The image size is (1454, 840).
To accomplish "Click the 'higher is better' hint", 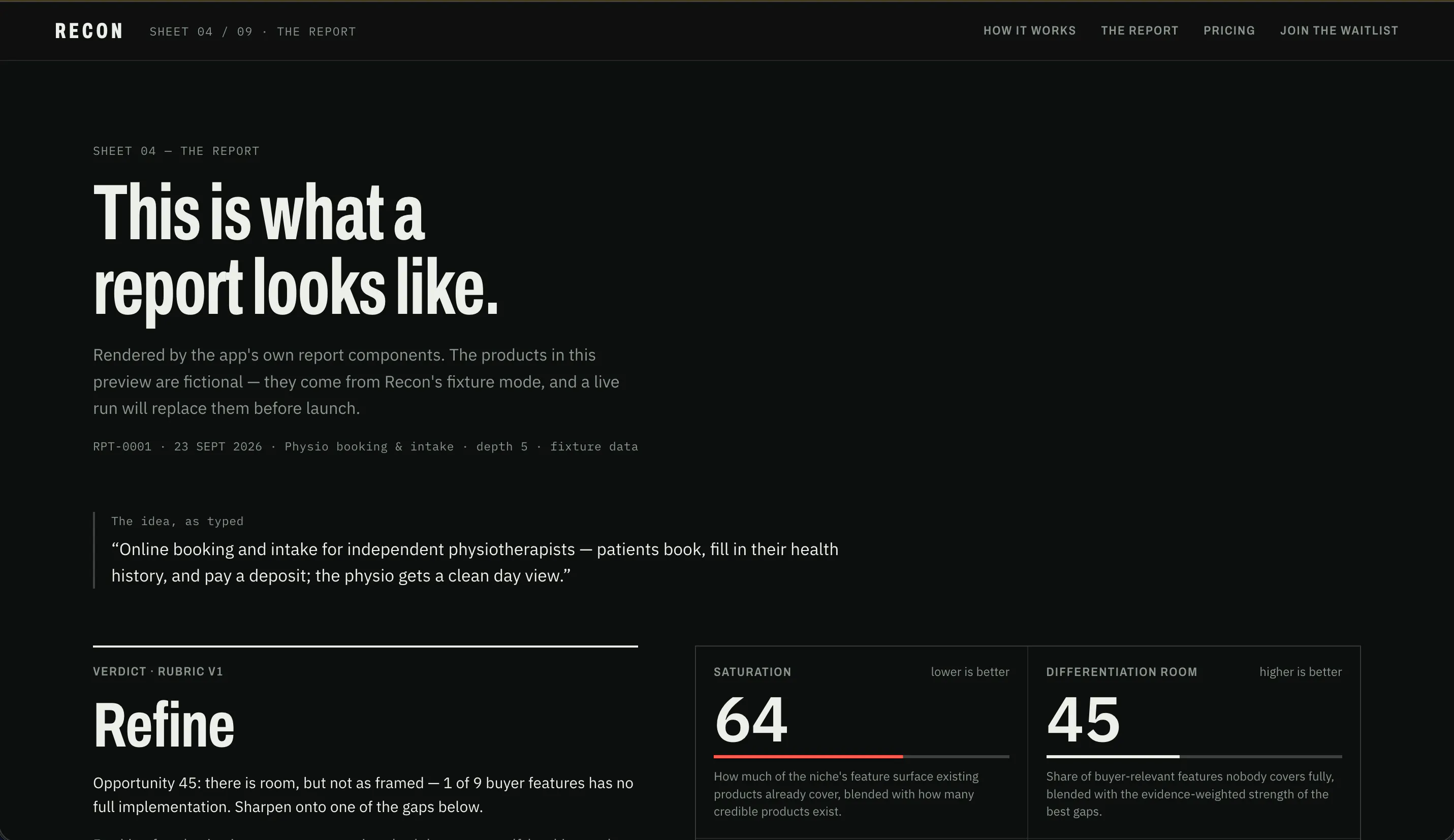I will (x=1301, y=672).
